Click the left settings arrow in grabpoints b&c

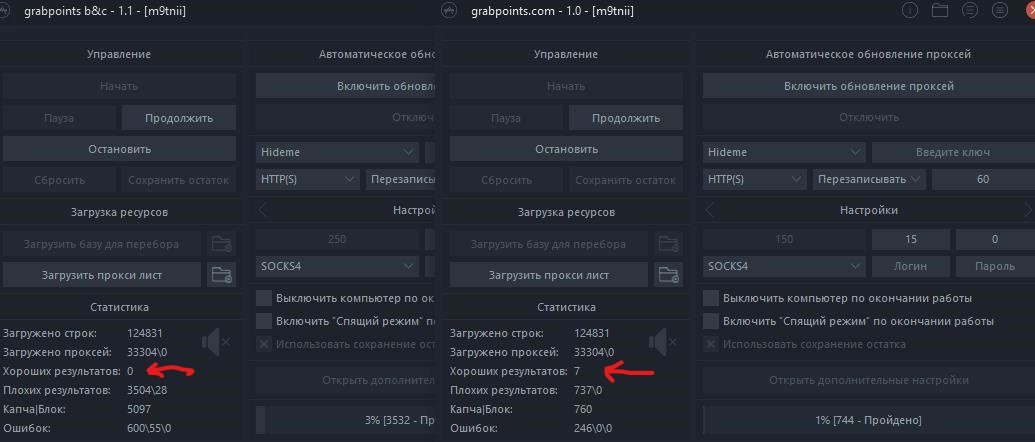pos(262,210)
